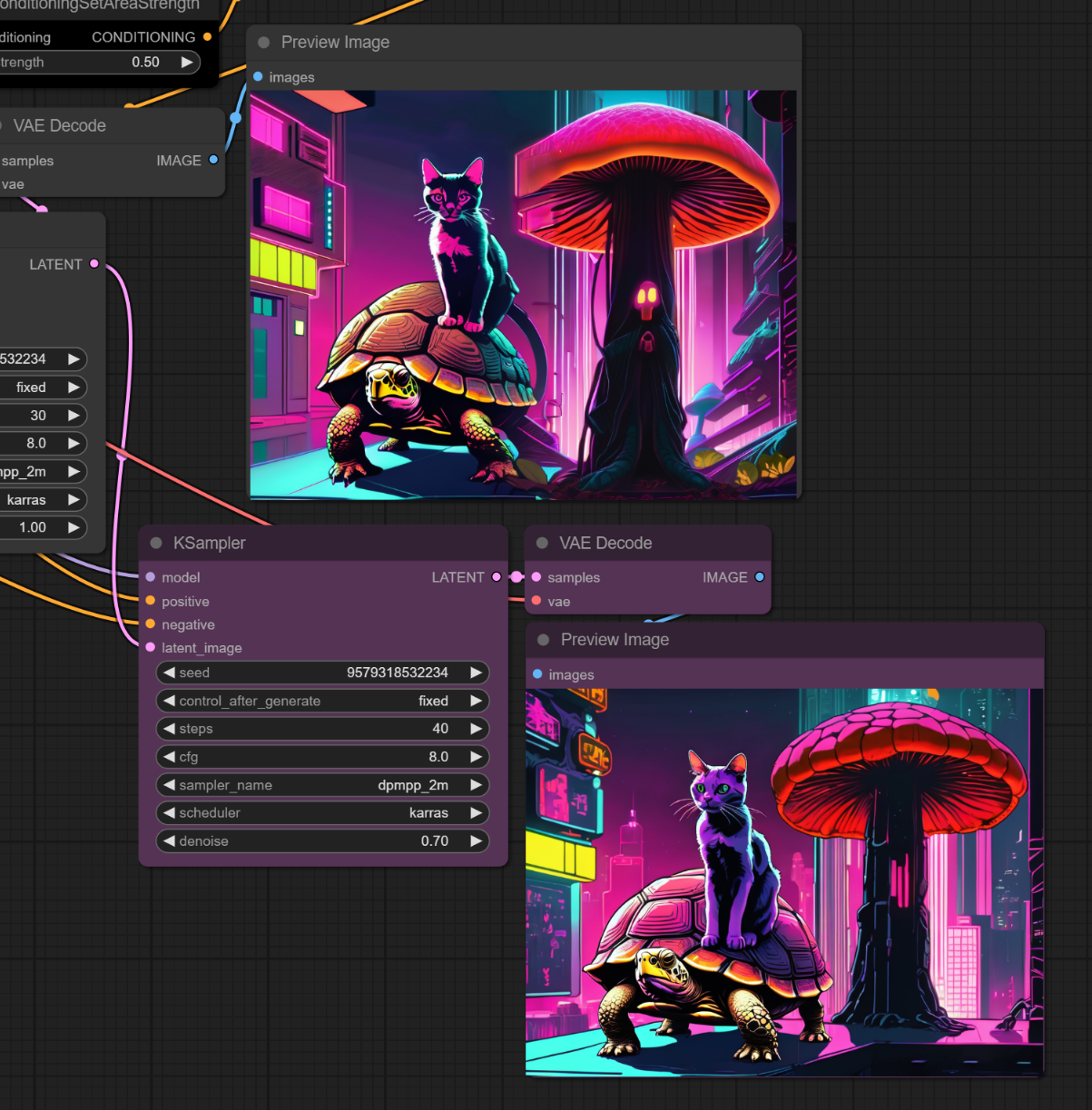This screenshot has height=1110, width=1092.
Task: Open the scheduler karras dropdown
Action: [x=322, y=813]
